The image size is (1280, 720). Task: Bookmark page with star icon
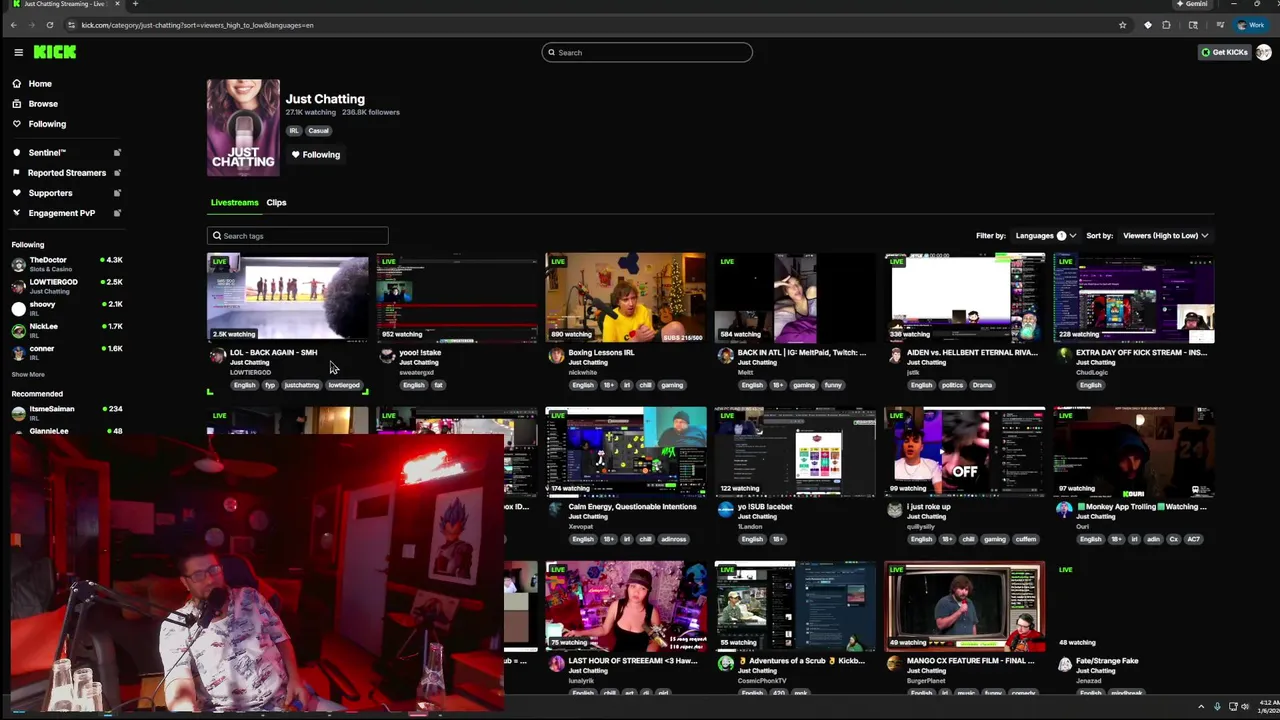click(x=1122, y=25)
